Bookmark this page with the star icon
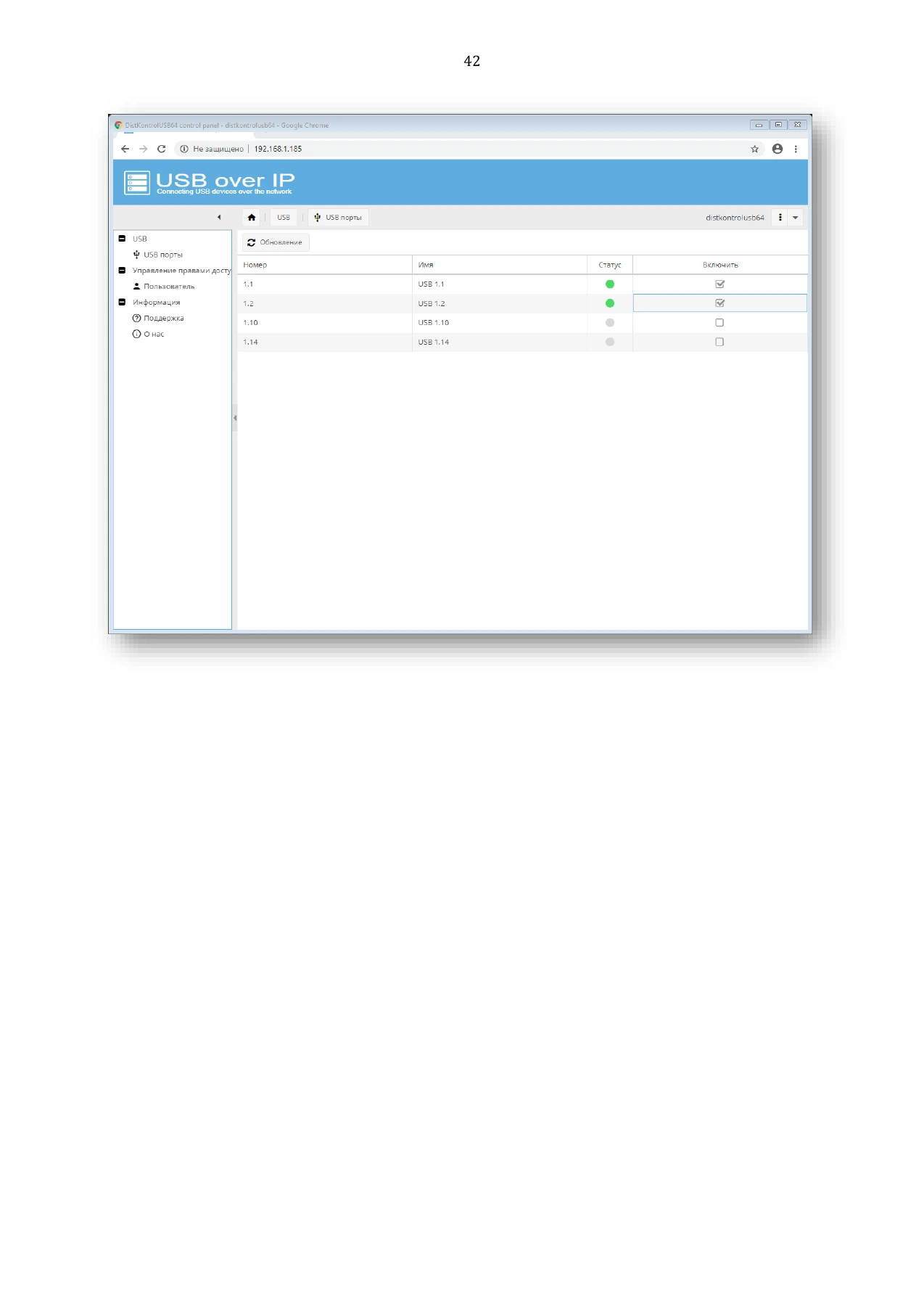This screenshot has height=1306, width=924. pyautogui.click(x=754, y=149)
